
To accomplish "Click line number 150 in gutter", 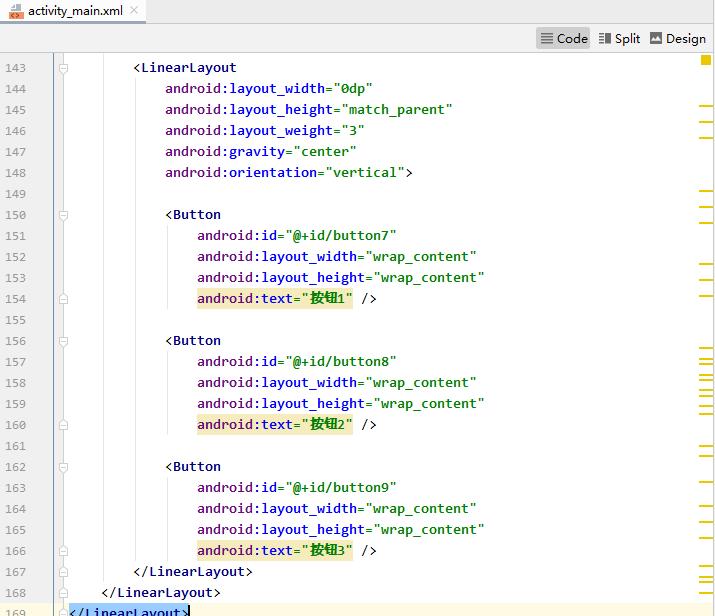I will (16, 215).
